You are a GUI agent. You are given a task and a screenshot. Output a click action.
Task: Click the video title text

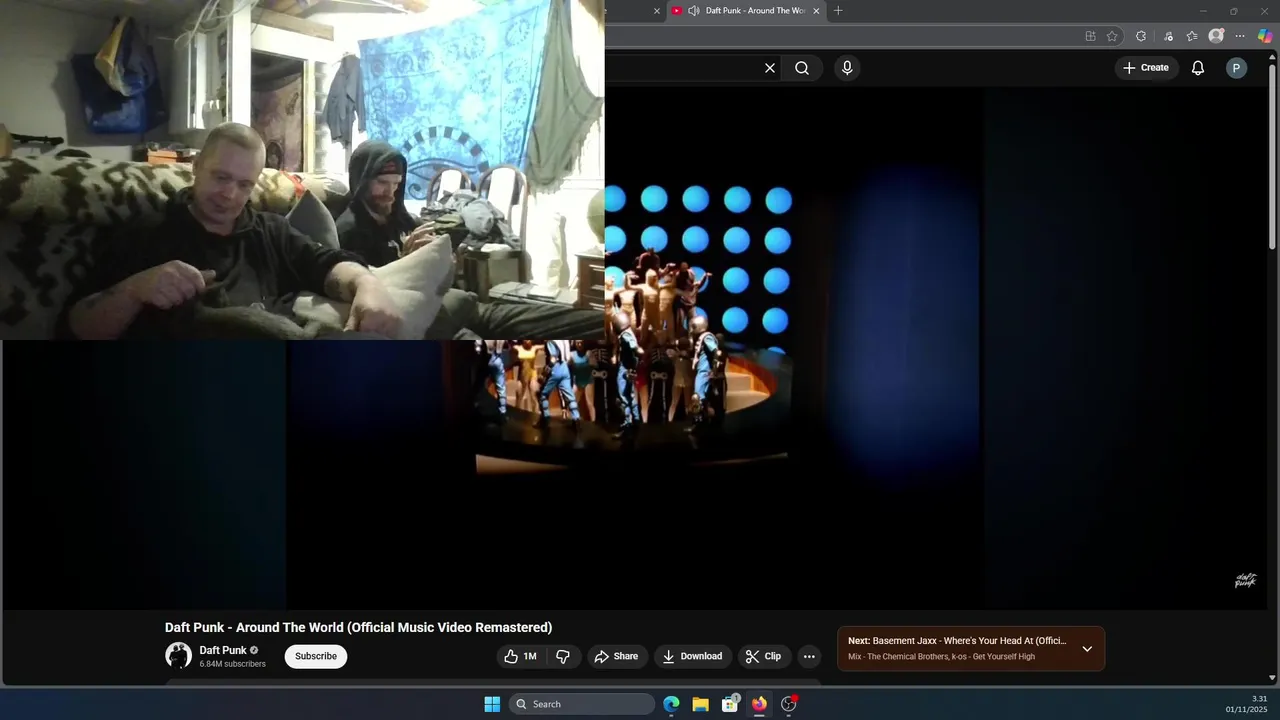pyautogui.click(x=358, y=628)
